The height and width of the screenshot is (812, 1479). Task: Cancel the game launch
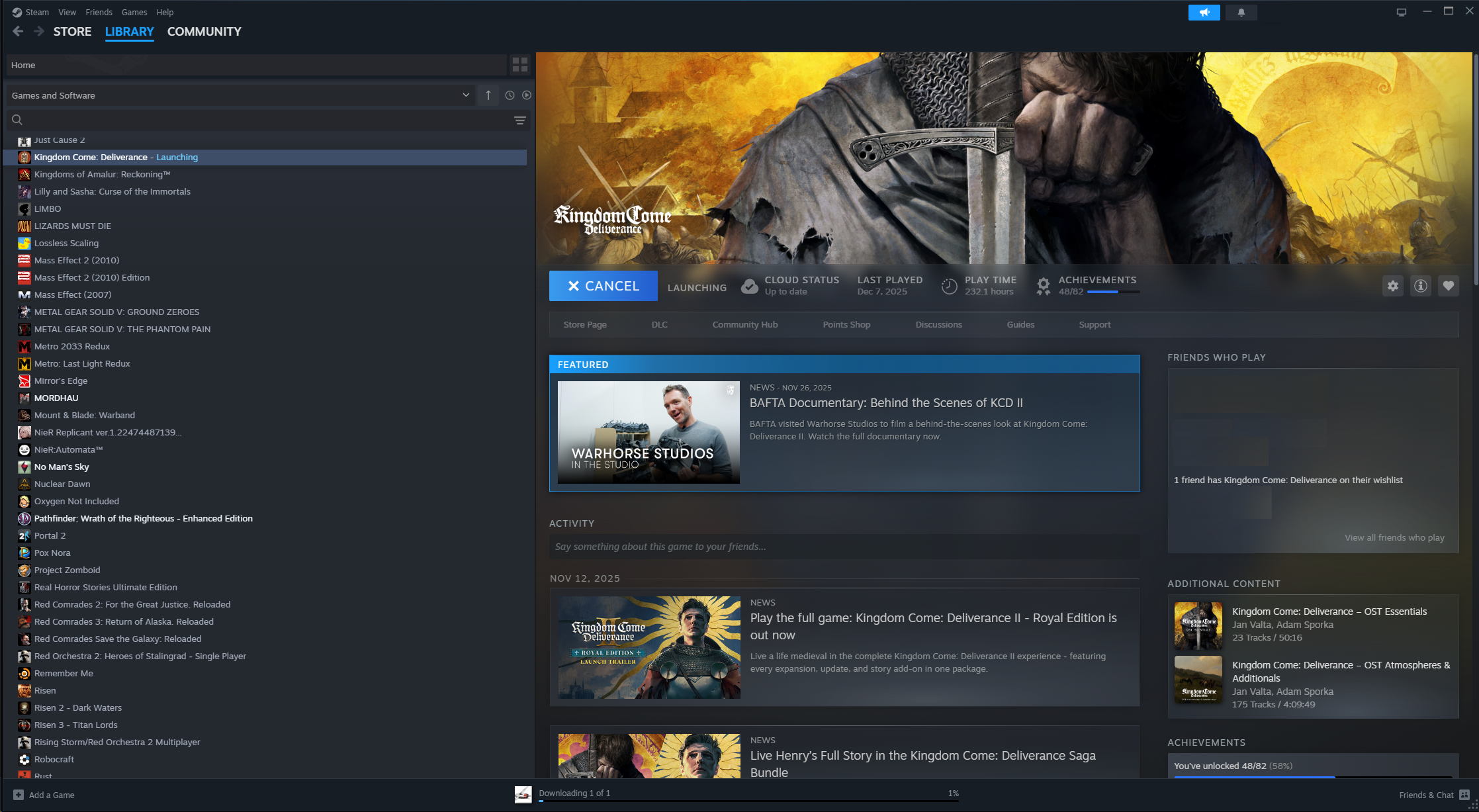[x=603, y=286]
